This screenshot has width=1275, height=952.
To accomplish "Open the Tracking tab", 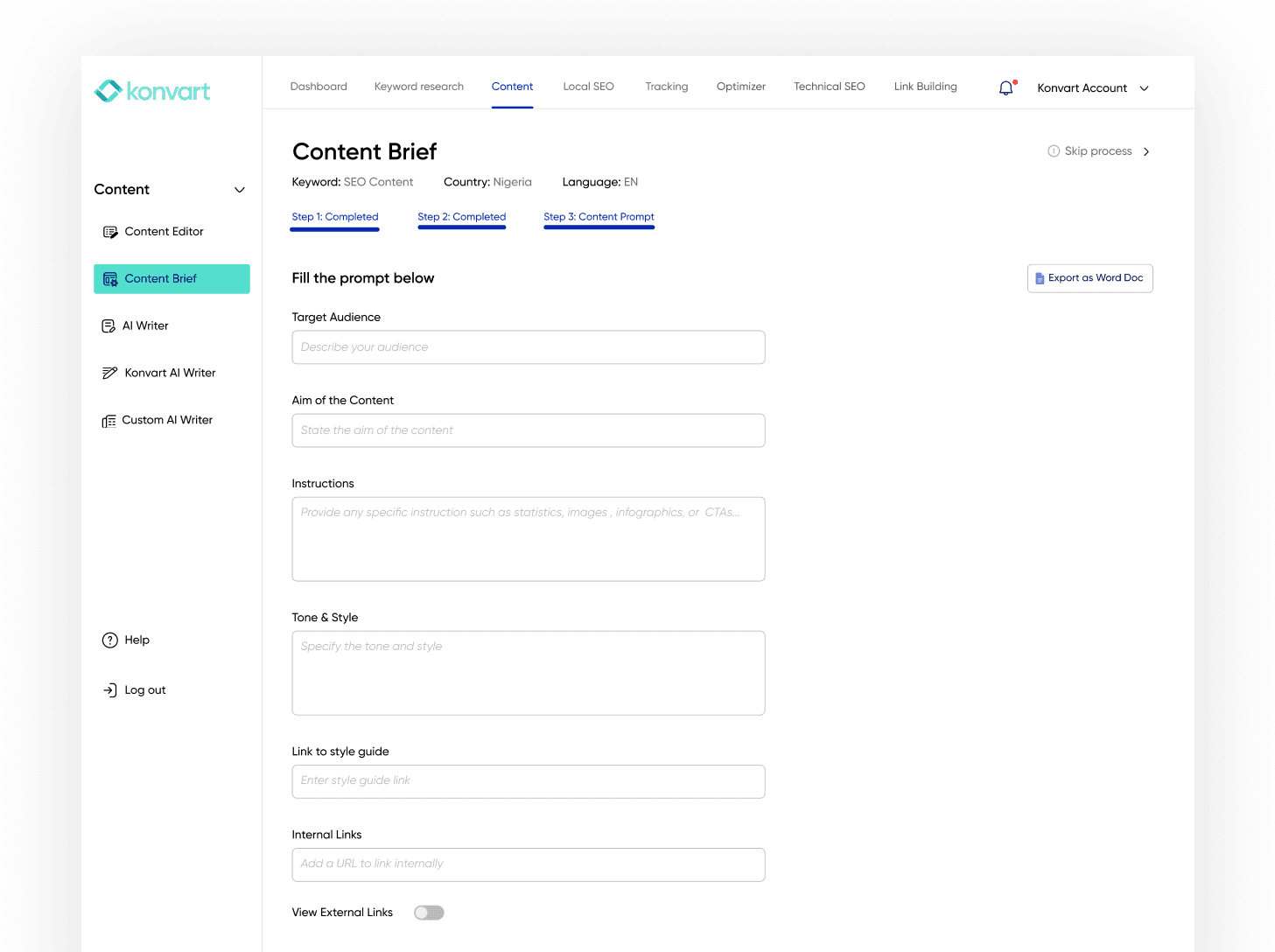I will (x=666, y=86).
